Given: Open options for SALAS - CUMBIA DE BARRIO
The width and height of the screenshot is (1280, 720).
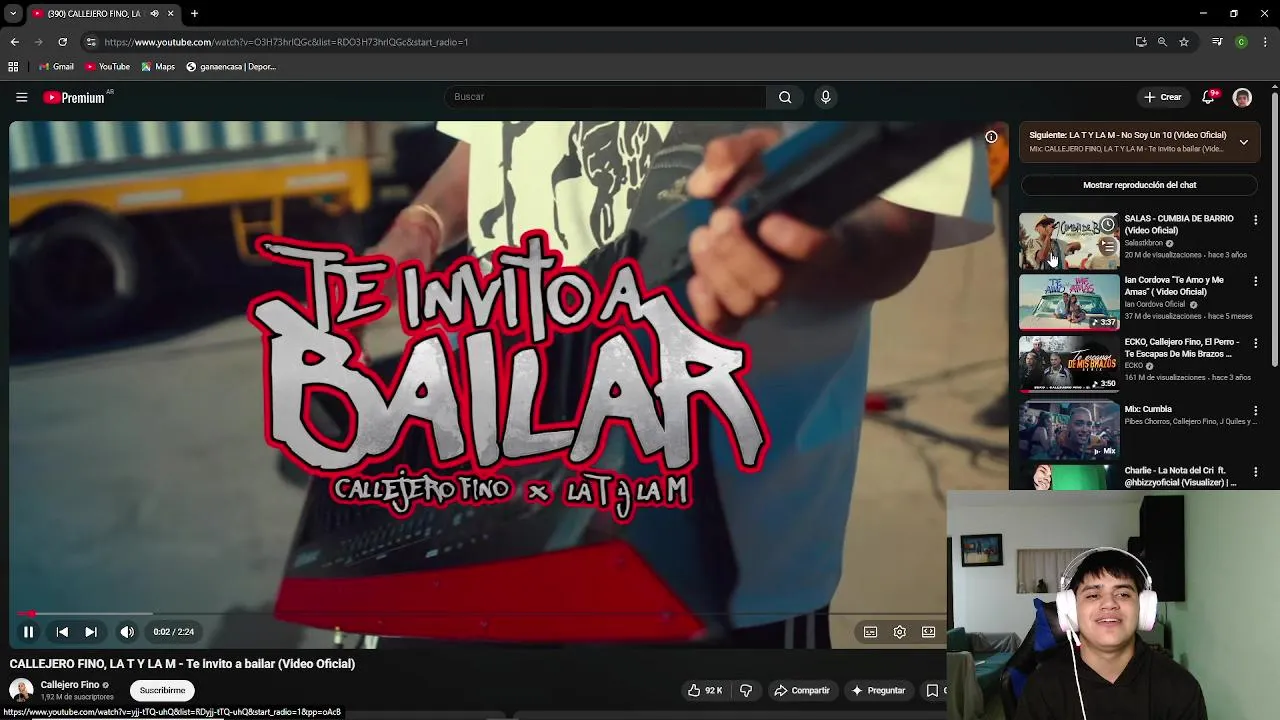Looking at the screenshot, I should [x=1256, y=220].
